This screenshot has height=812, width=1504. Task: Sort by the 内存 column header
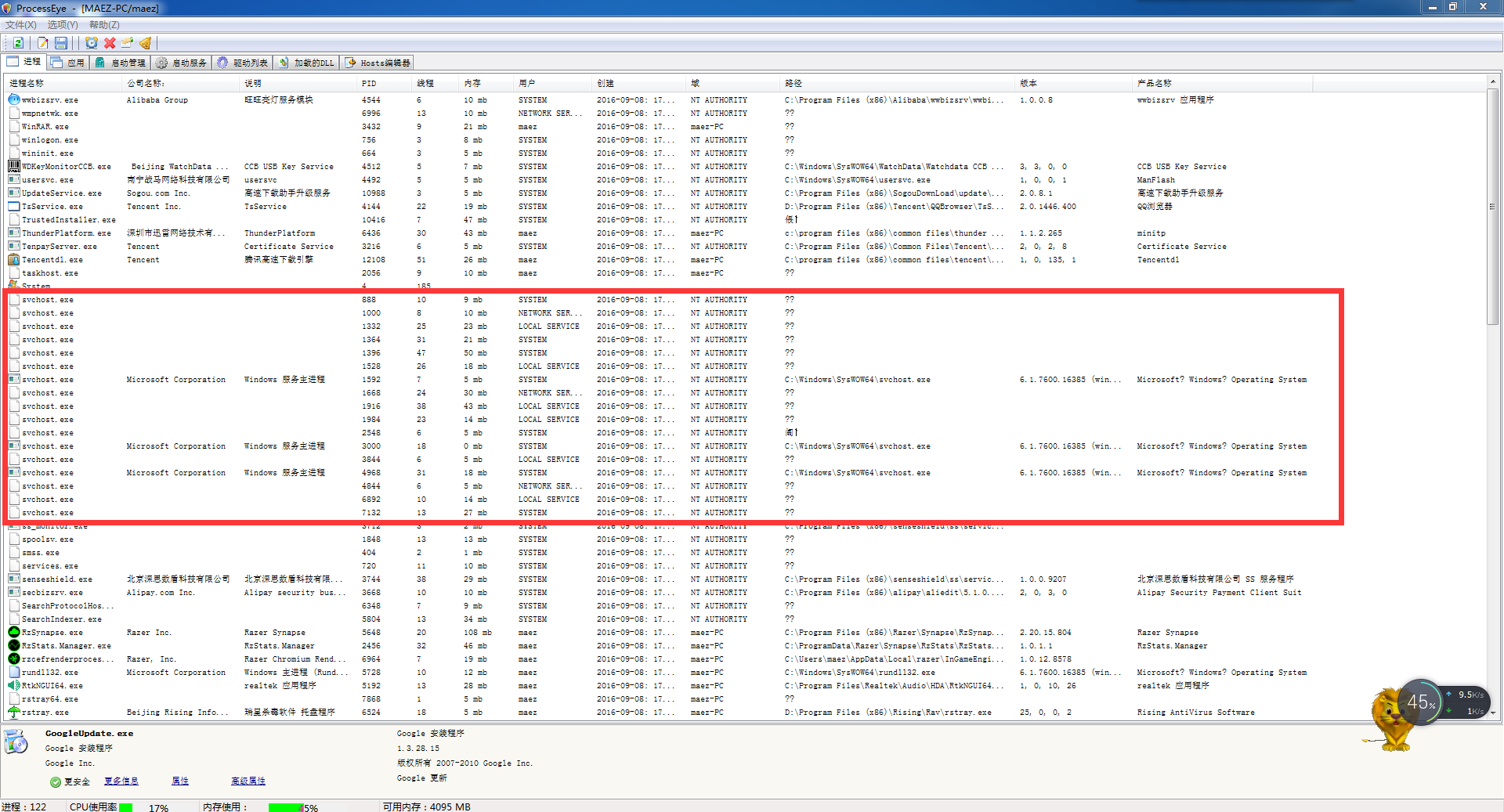tap(486, 83)
